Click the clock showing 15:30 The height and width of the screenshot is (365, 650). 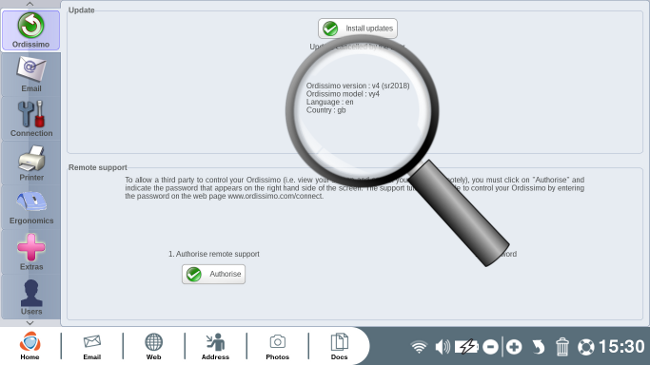[621, 347]
